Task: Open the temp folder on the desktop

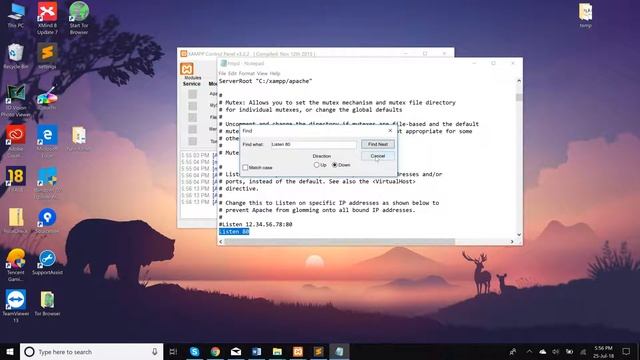Action: point(585,16)
